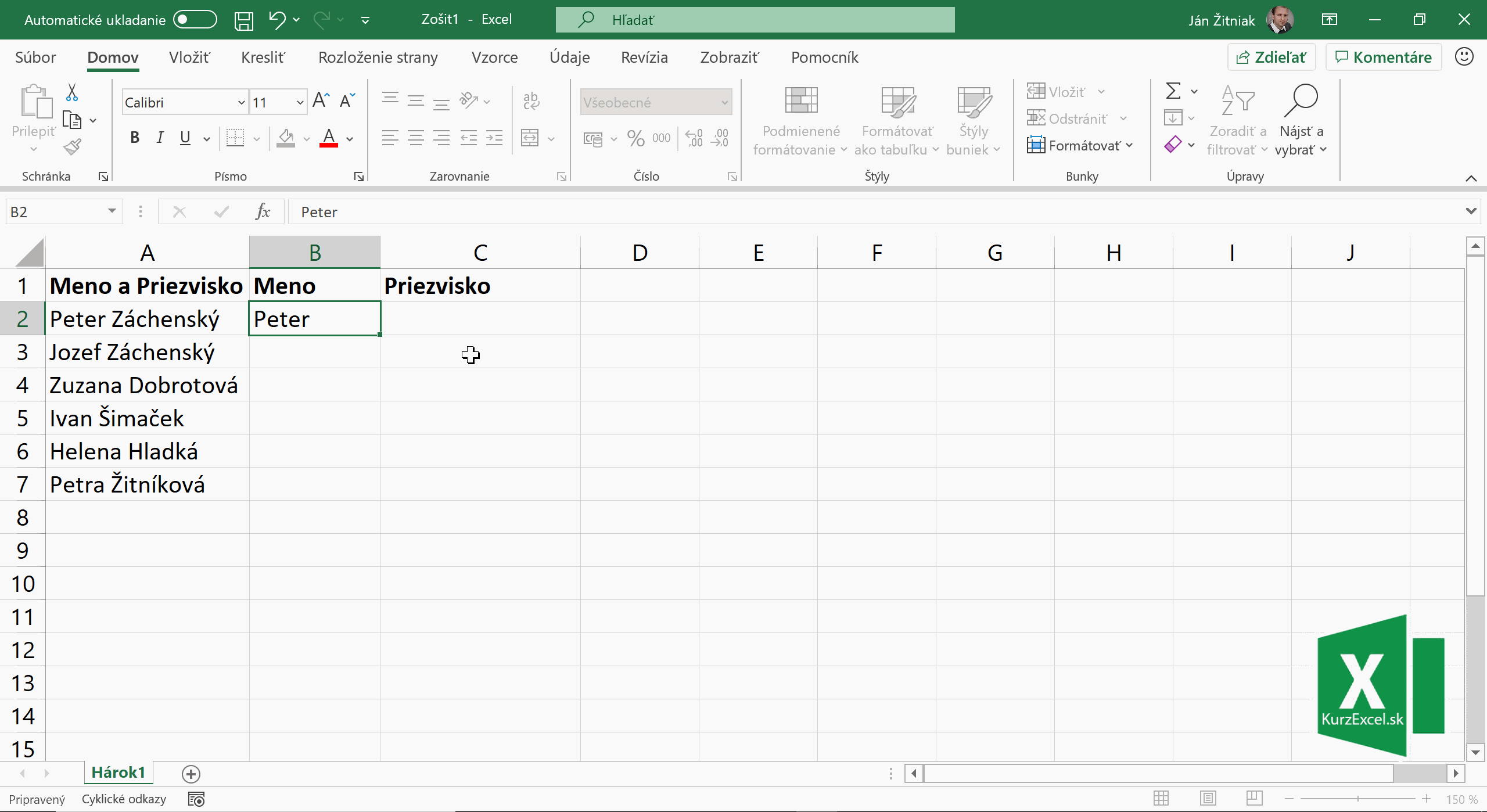Click the vertical scrollbar down arrow

pos(1475,753)
